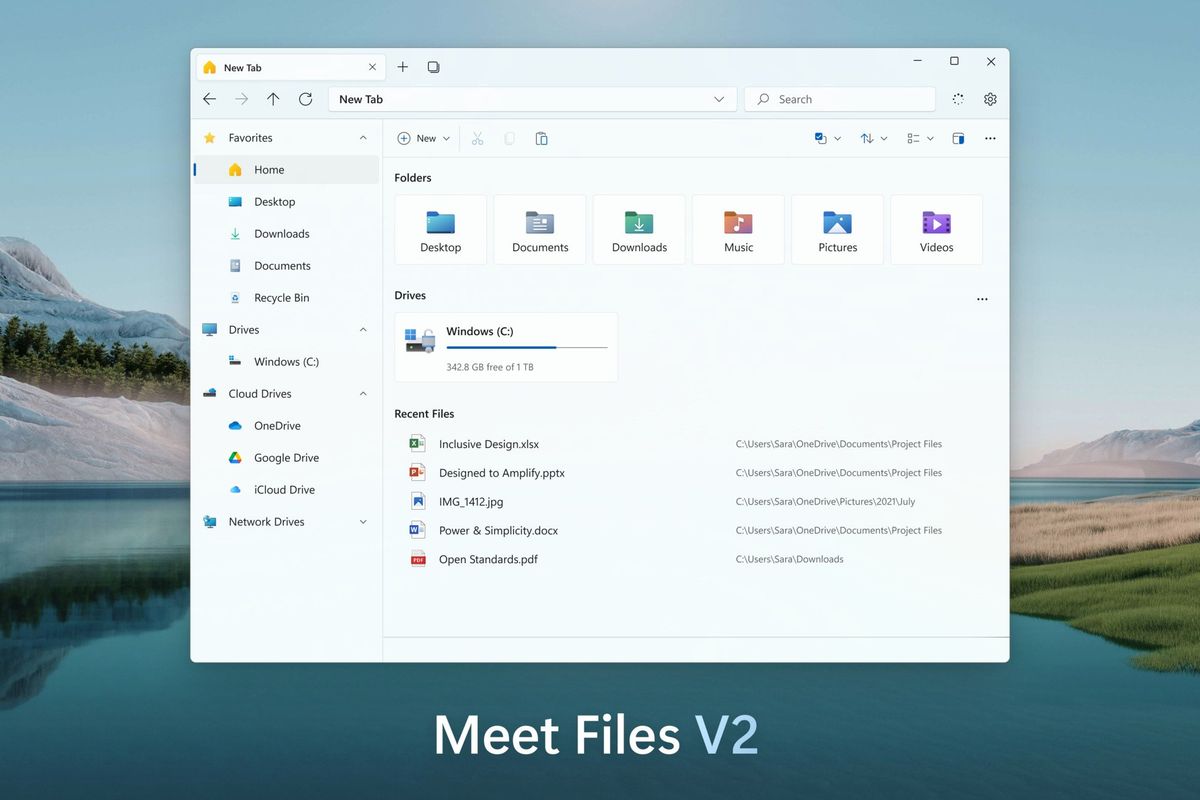Navigate up one folder level
Screen dimensions: 1200x800
[x=273, y=99]
